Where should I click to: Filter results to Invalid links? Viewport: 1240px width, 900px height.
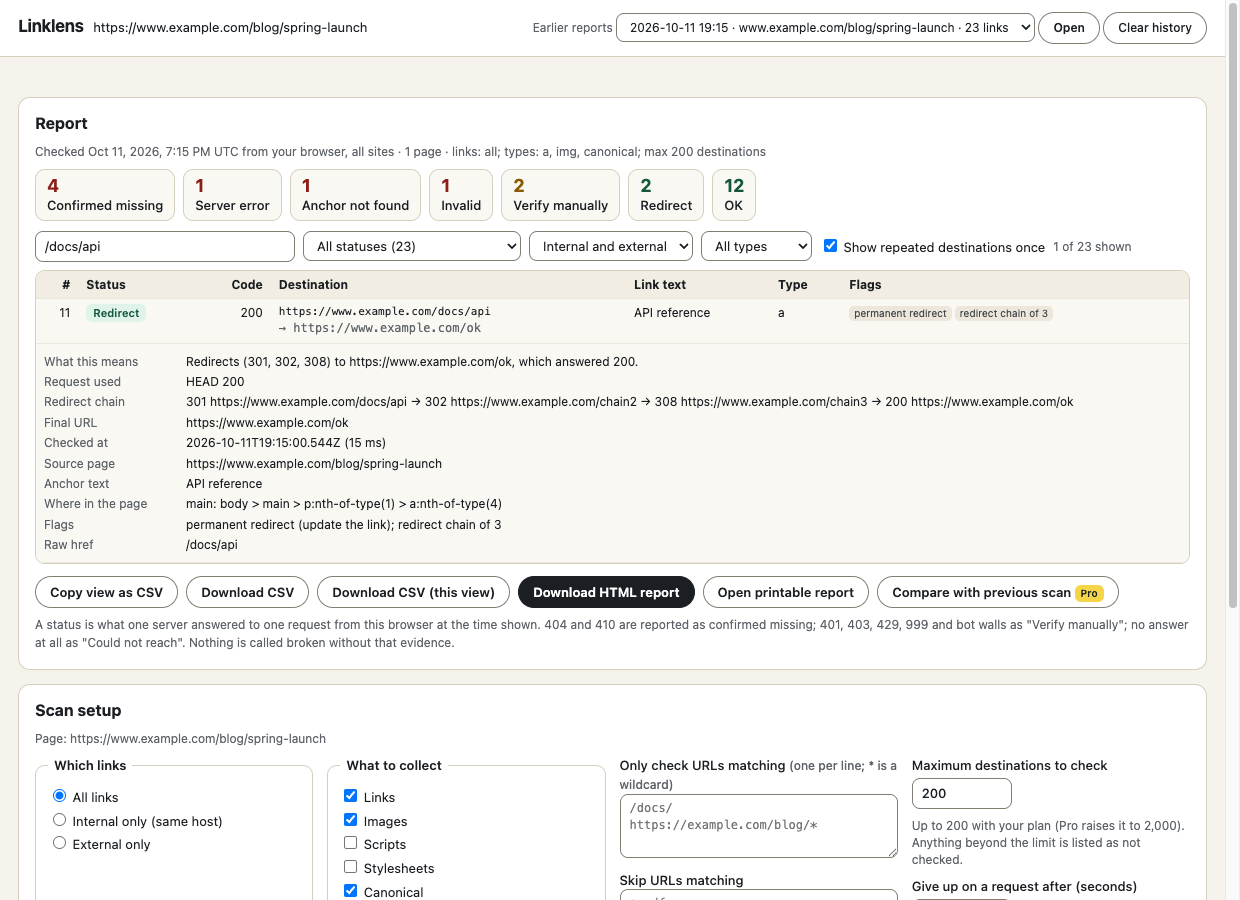pyautogui.click(x=461, y=195)
